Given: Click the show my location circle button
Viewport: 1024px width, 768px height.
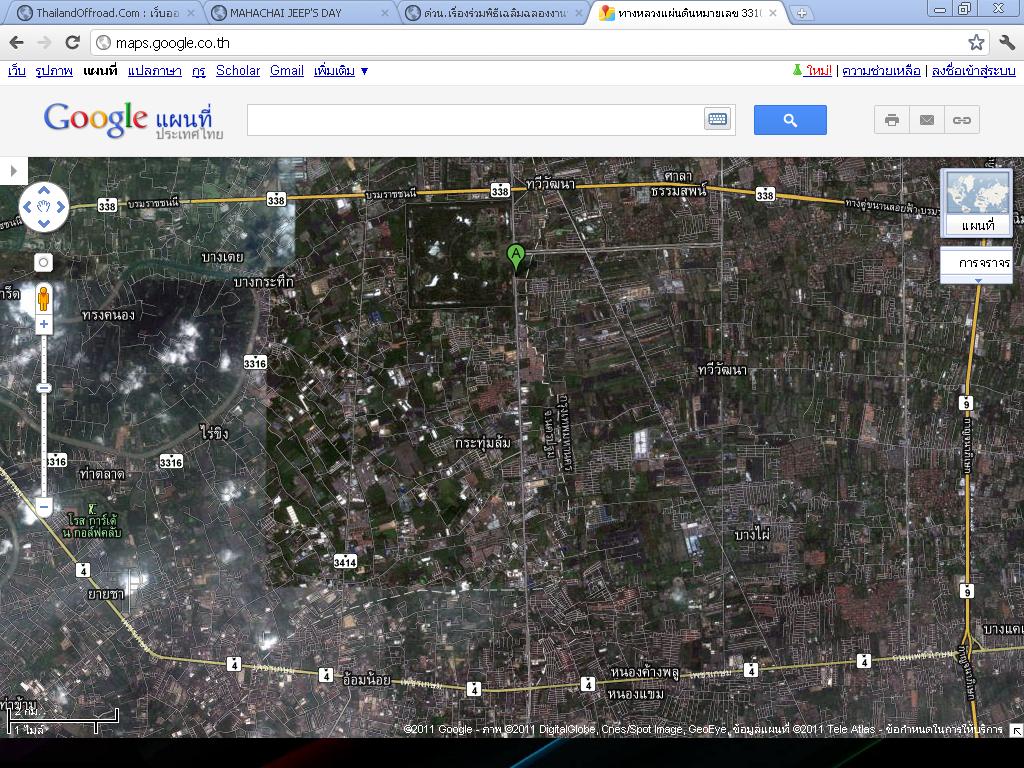Looking at the screenshot, I should [43, 262].
